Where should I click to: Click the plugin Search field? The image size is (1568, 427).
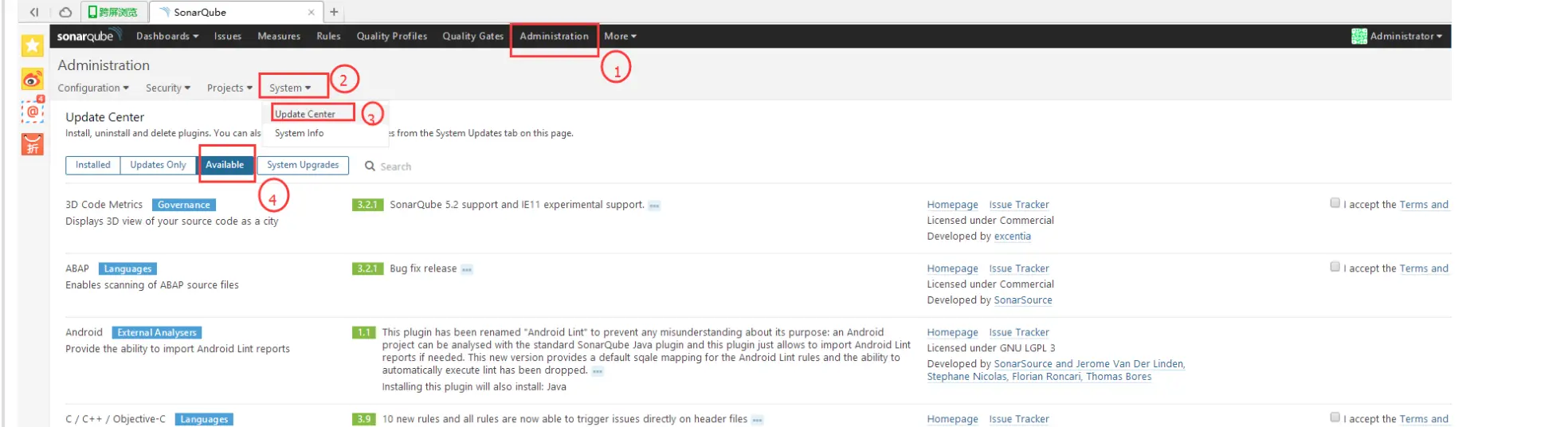point(396,166)
